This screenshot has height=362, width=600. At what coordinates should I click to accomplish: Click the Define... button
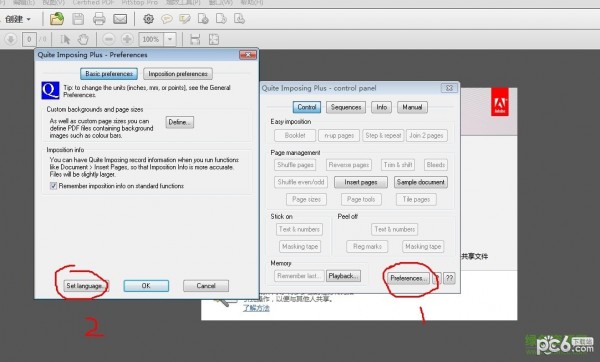pos(180,122)
